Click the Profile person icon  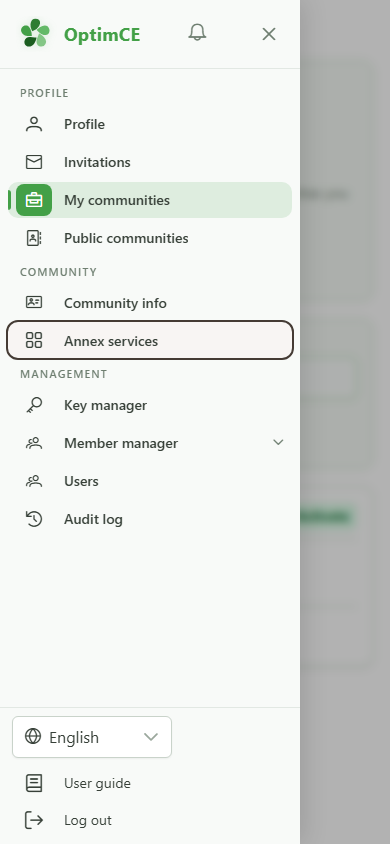pos(34,124)
